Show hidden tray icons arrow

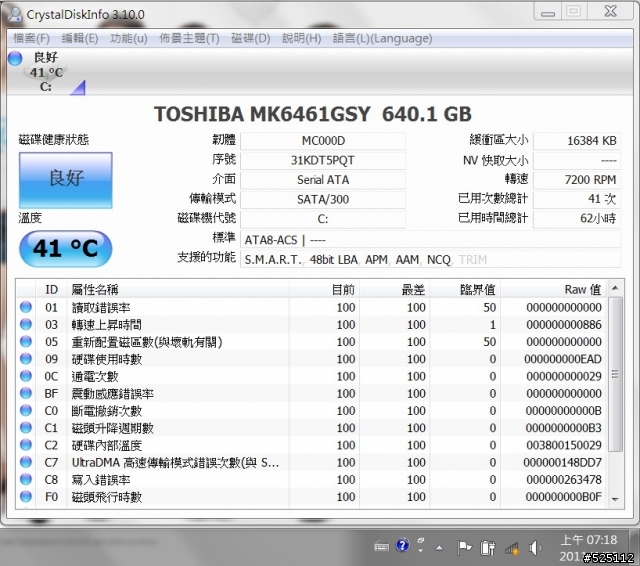(x=440, y=548)
